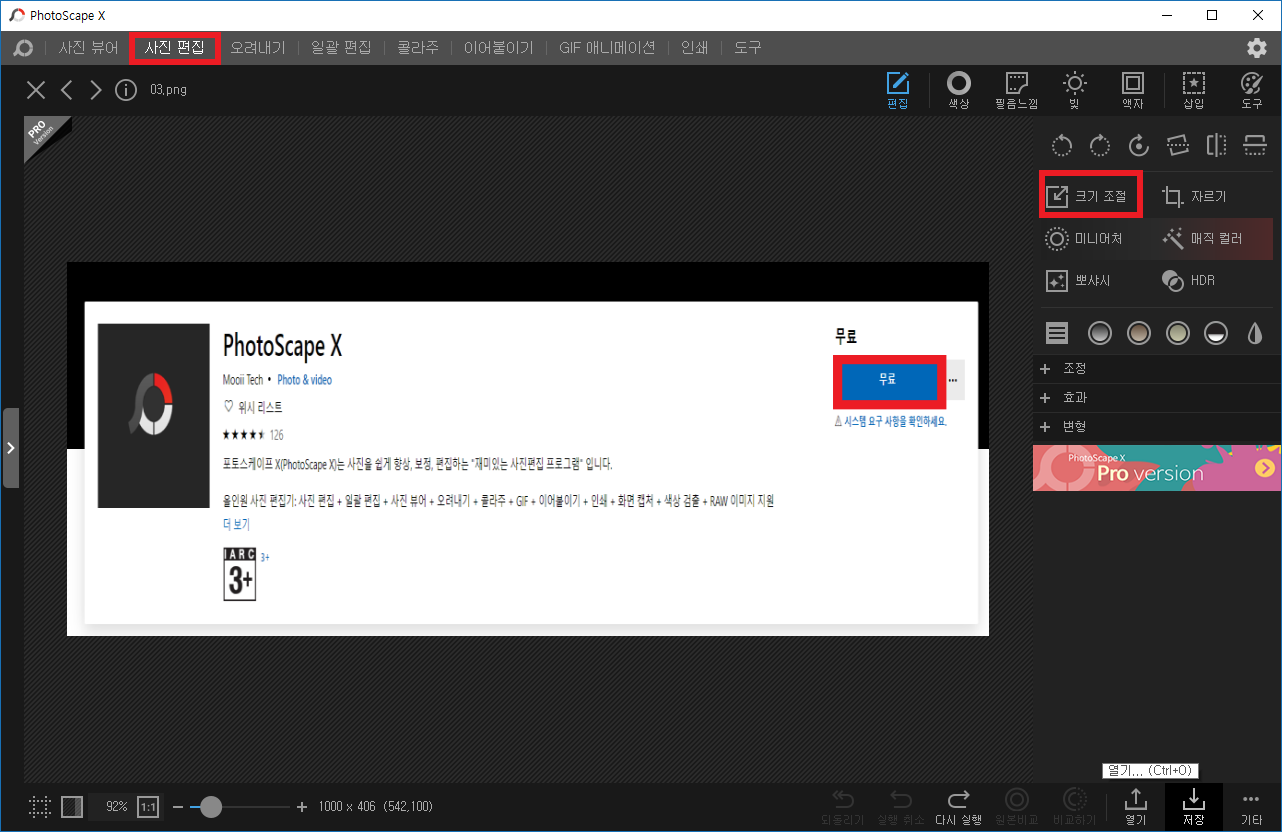Screen dimensions: 1282x832
Task: Click the 다시 실행 redo button
Action: click(958, 807)
